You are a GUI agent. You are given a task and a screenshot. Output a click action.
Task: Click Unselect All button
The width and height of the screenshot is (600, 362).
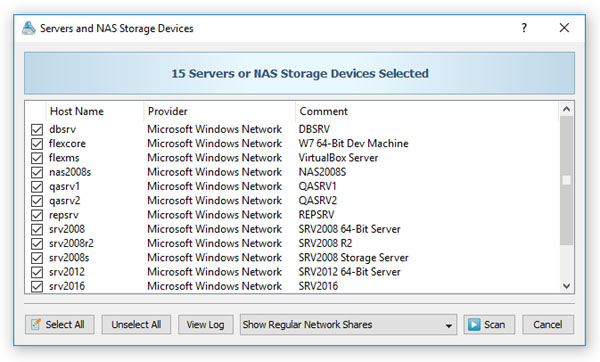136,324
